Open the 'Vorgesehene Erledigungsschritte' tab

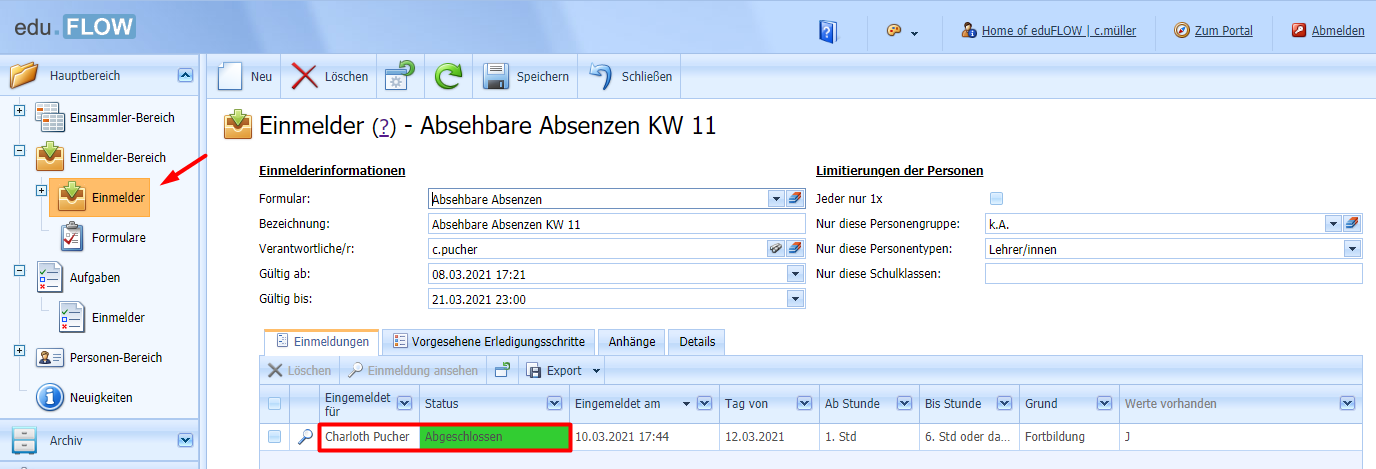coord(489,342)
